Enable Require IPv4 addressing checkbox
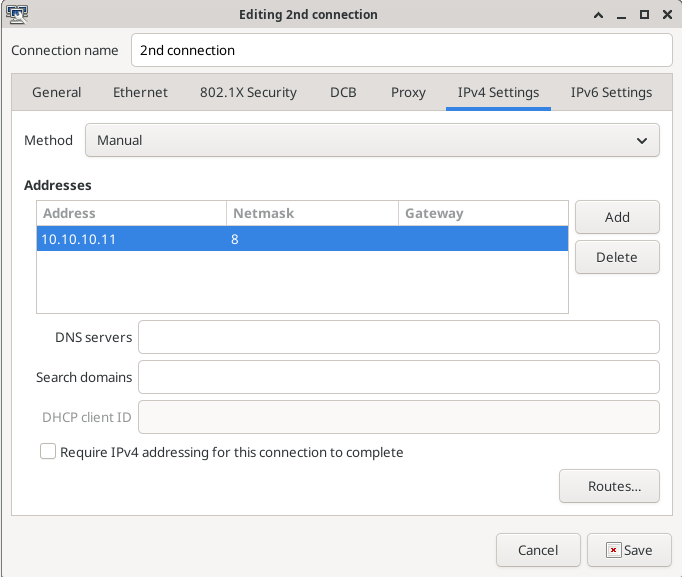Image resolution: width=682 pixels, height=577 pixels. click(48, 452)
